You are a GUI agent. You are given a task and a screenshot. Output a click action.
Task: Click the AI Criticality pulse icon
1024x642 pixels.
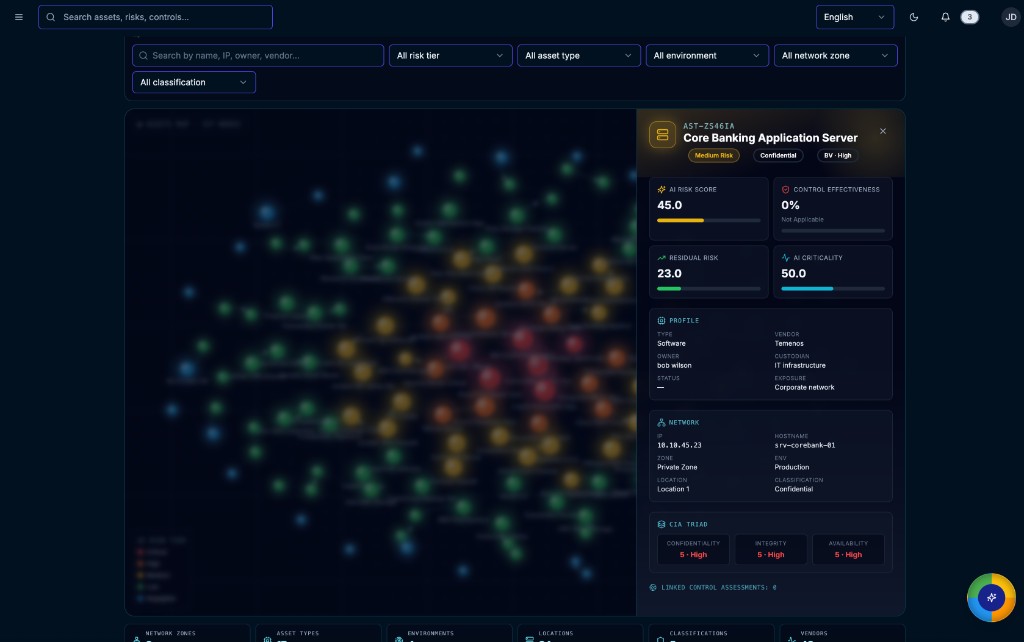pos(786,258)
